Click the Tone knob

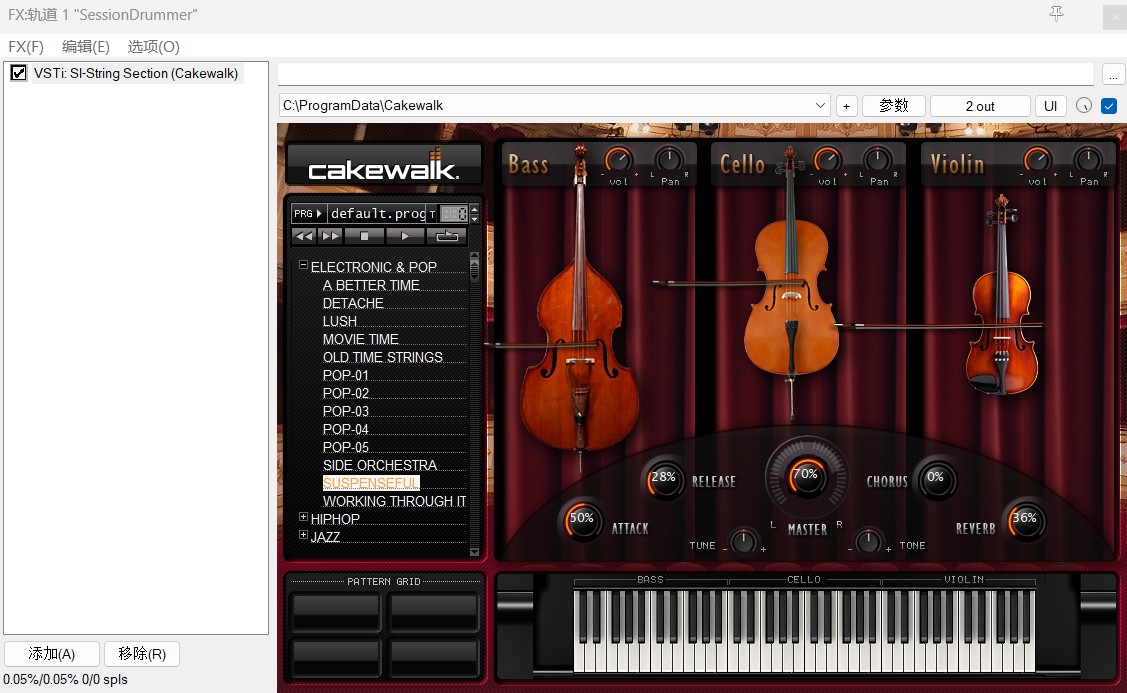(868, 541)
